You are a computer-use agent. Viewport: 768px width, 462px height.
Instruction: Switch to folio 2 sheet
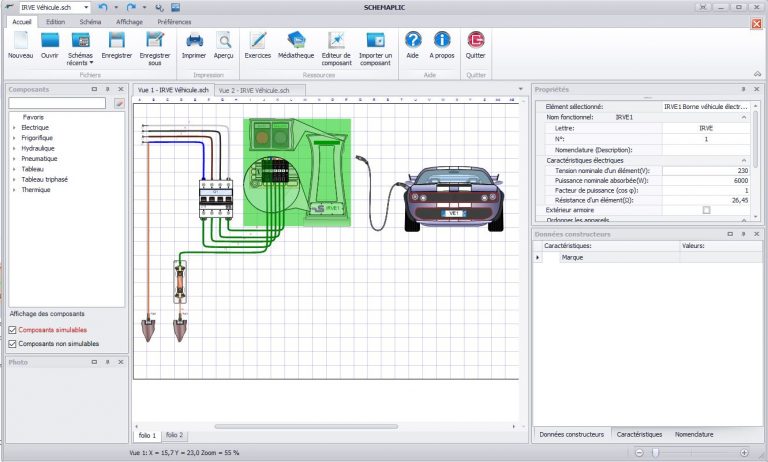pyautogui.click(x=175, y=435)
